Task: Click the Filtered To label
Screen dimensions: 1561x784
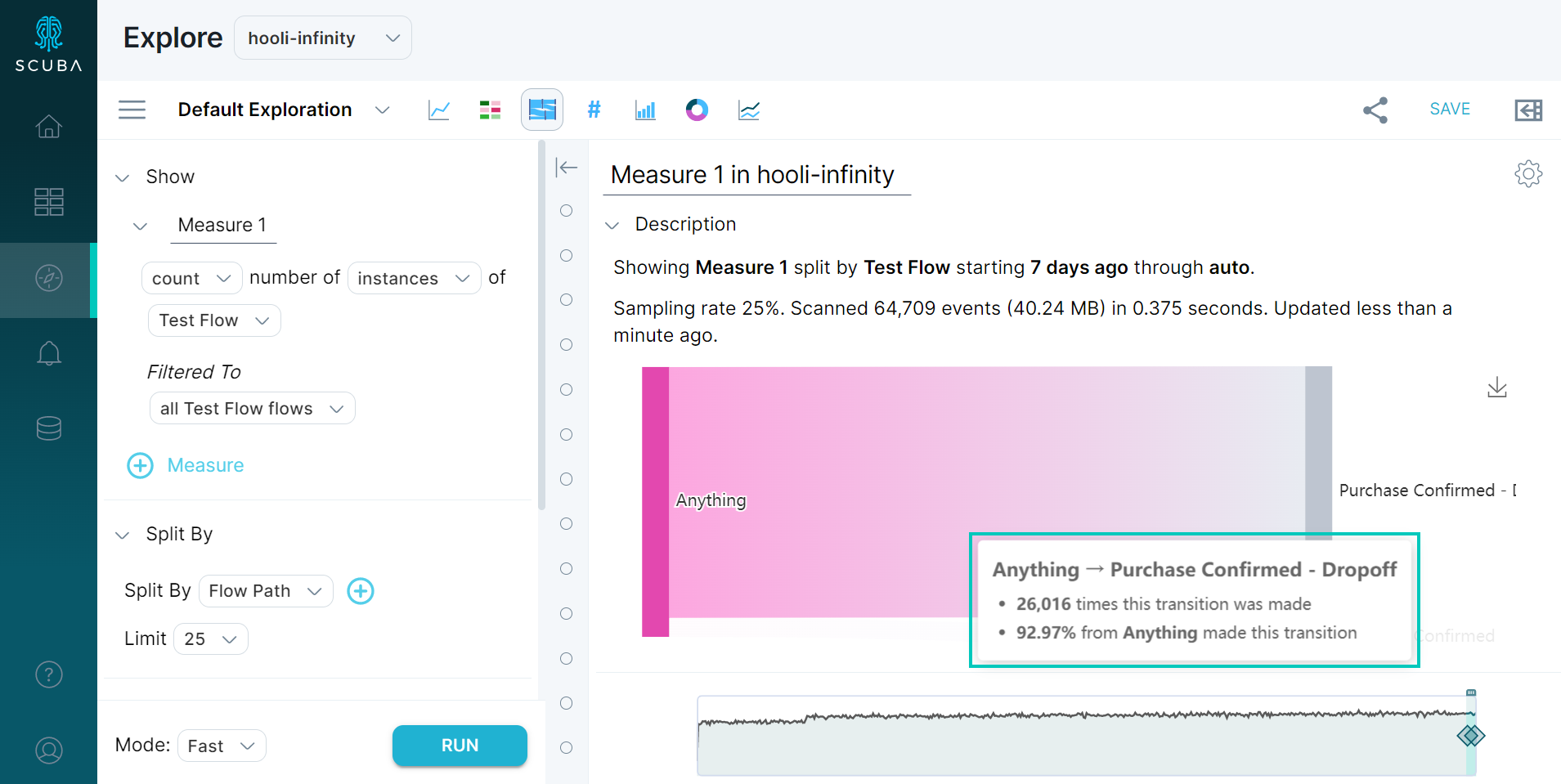Action: (194, 372)
